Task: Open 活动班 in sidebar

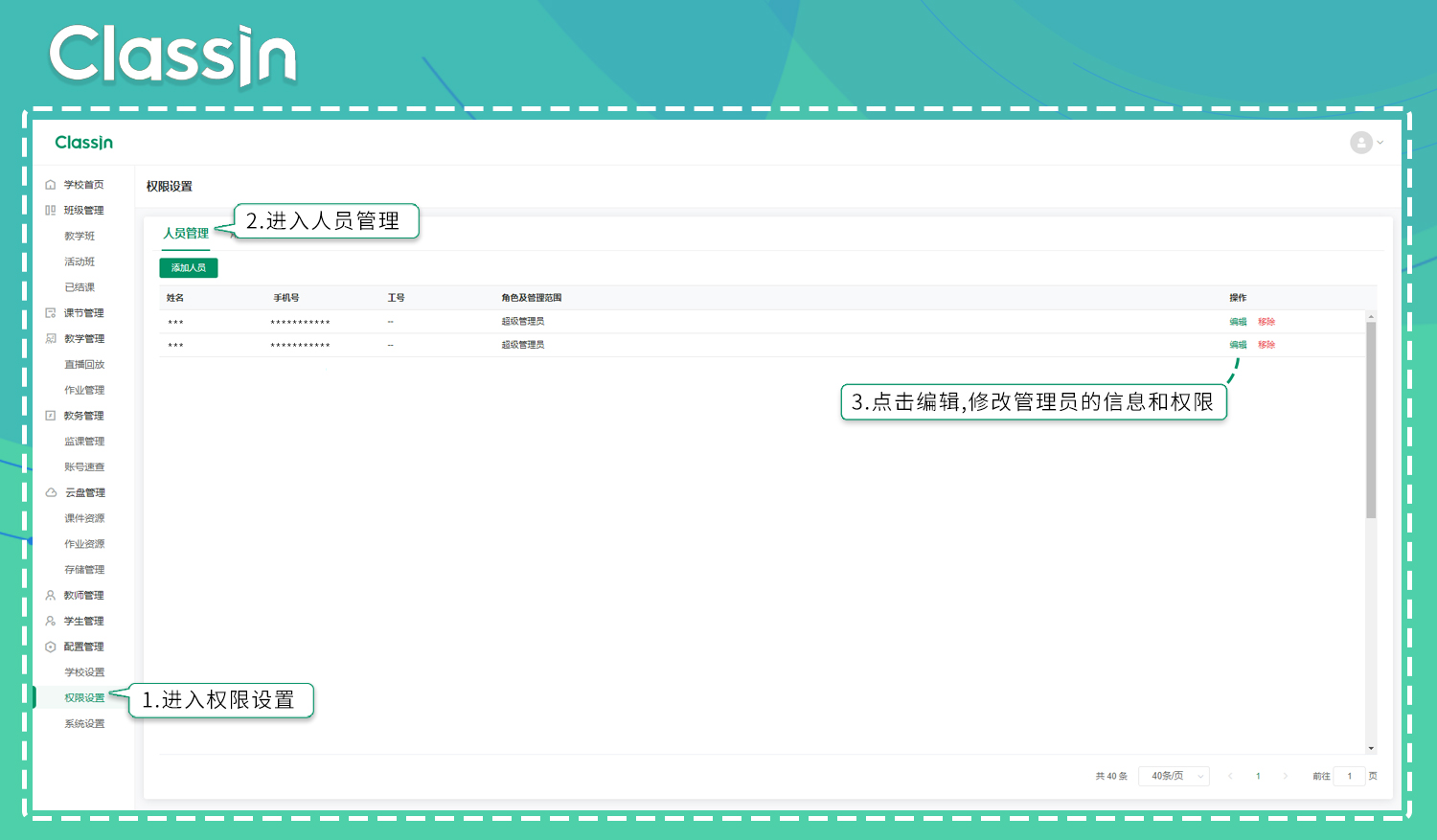Action: coord(80,262)
